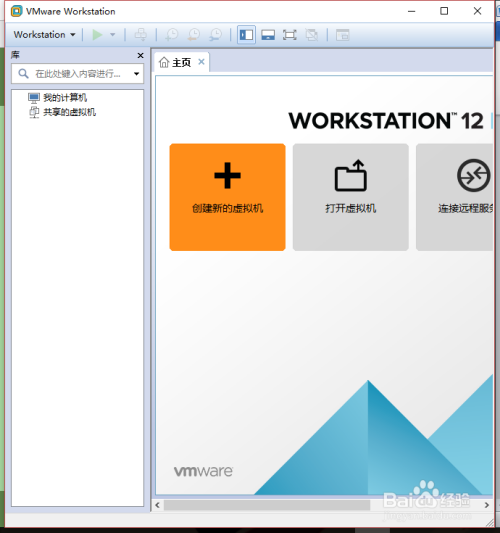Expand the library search filter dropdown arrow
This screenshot has width=500, height=533.
click(x=136, y=74)
